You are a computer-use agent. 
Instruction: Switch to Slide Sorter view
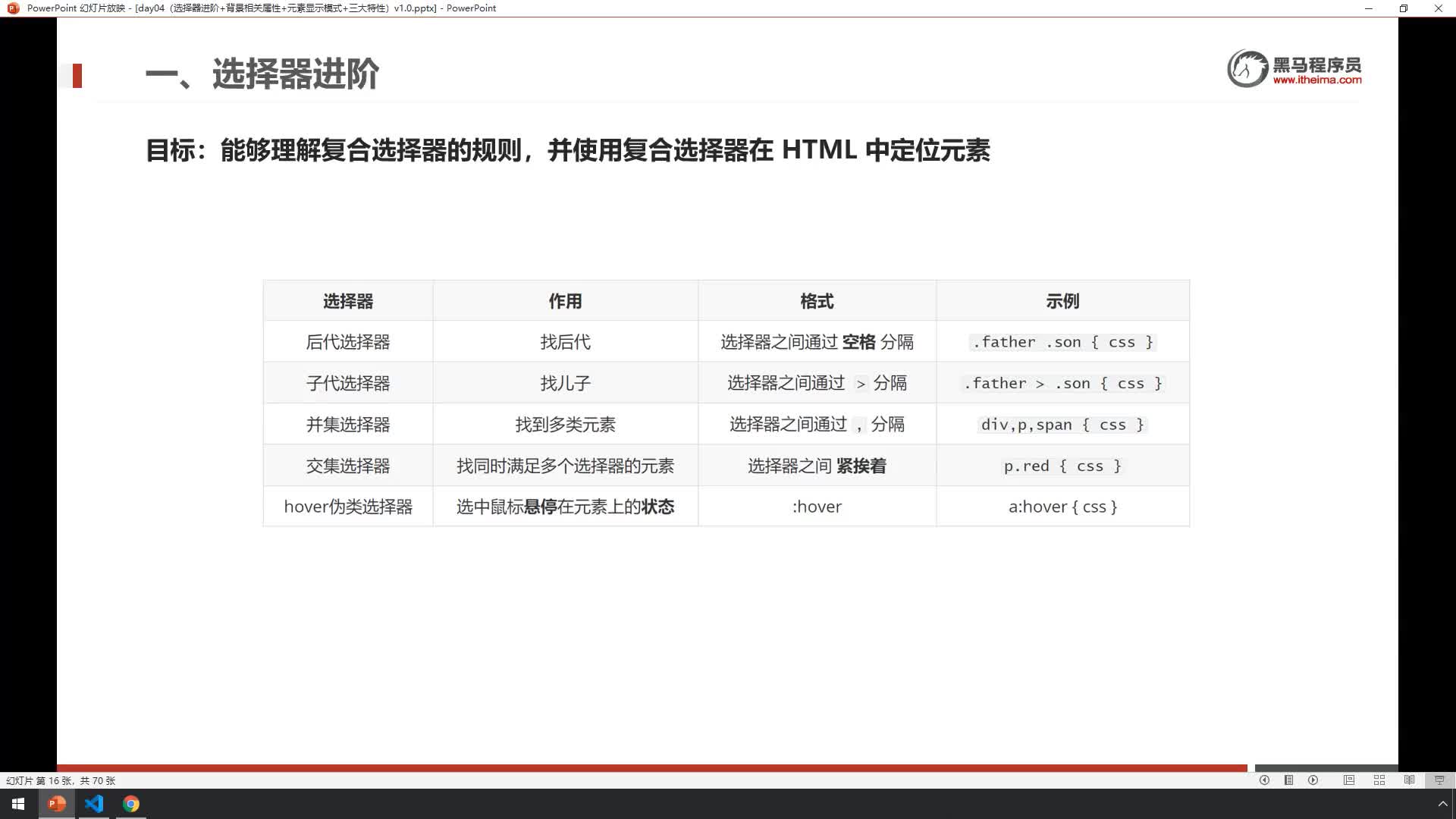(1379, 780)
